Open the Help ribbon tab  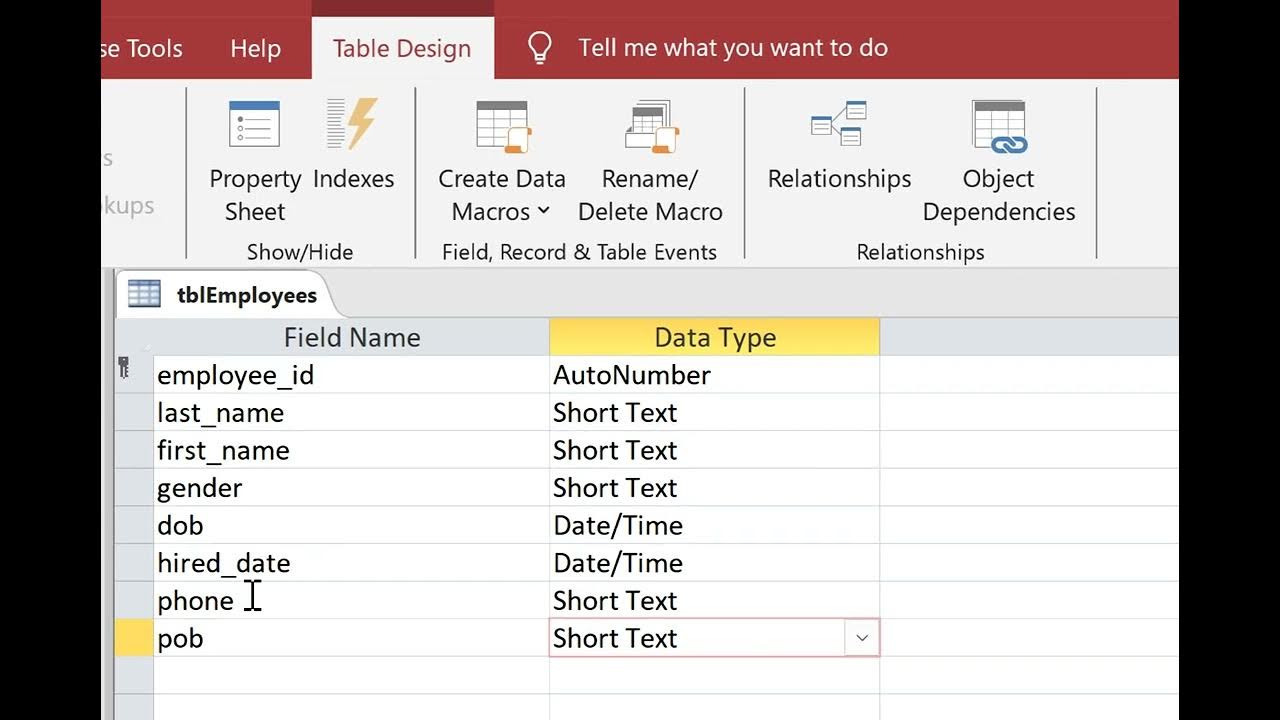pos(255,48)
